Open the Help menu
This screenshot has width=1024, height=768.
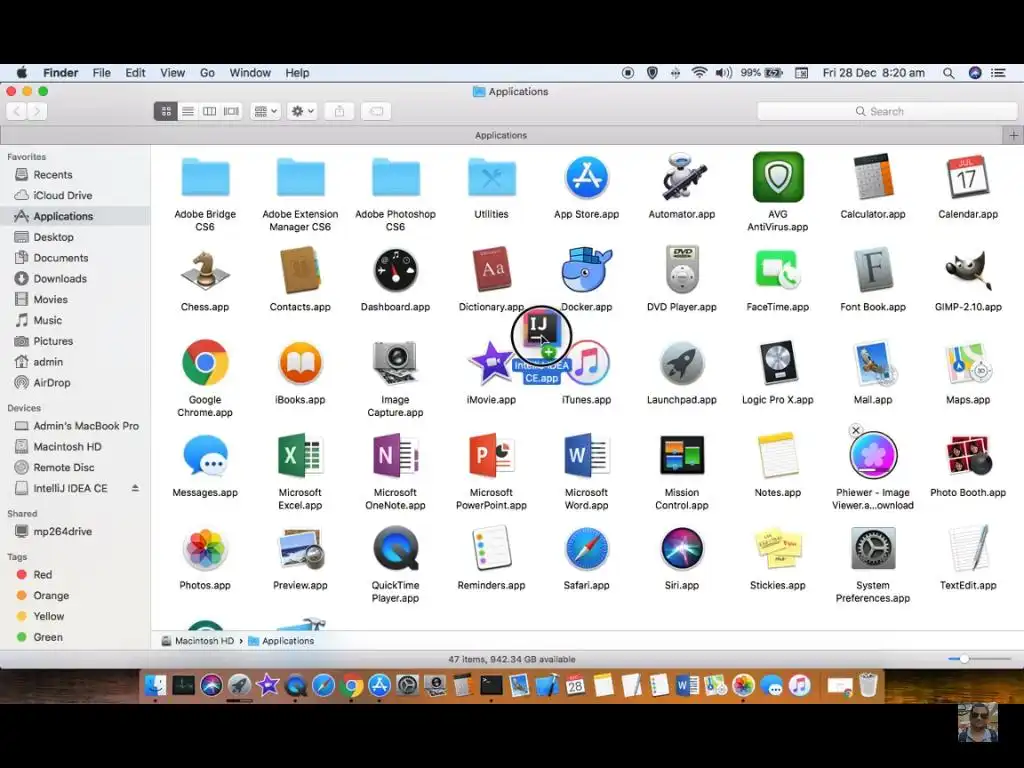(297, 72)
